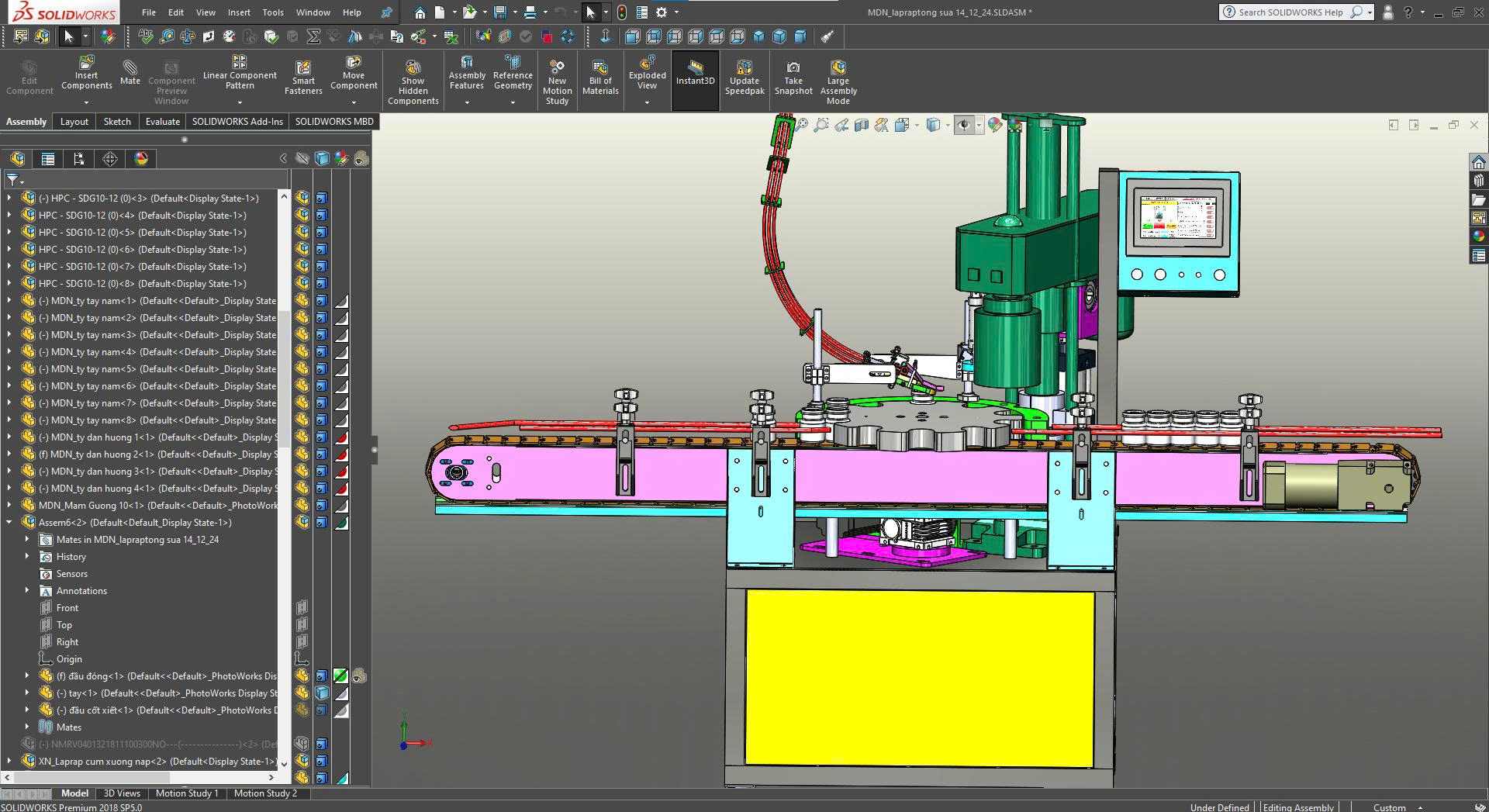Click the Home icon in top toolbar
The height and width of the screenshot is (812, 1489).
click(x=420, y=12)
